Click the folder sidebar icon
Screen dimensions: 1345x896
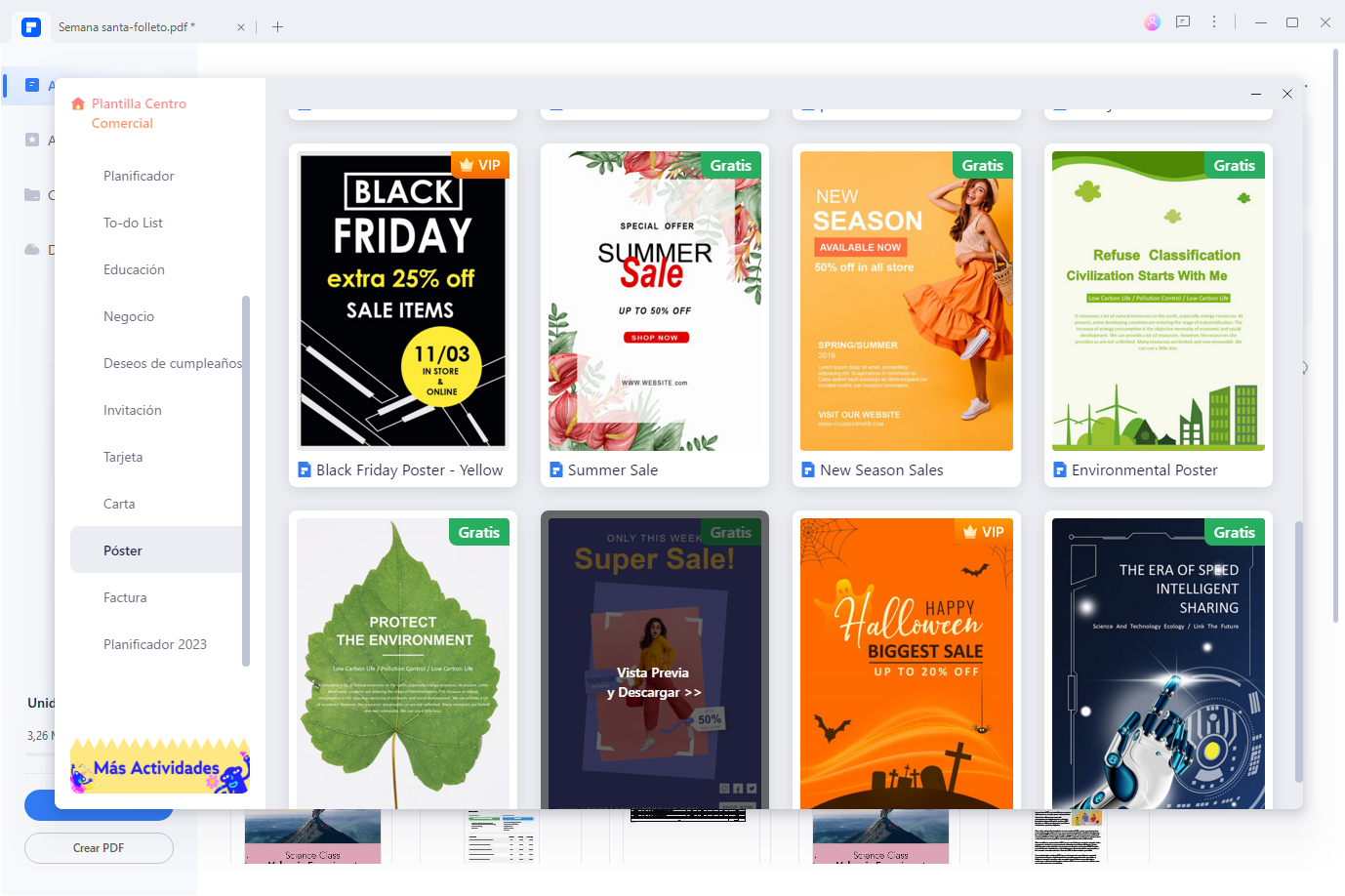pos(32,194)
